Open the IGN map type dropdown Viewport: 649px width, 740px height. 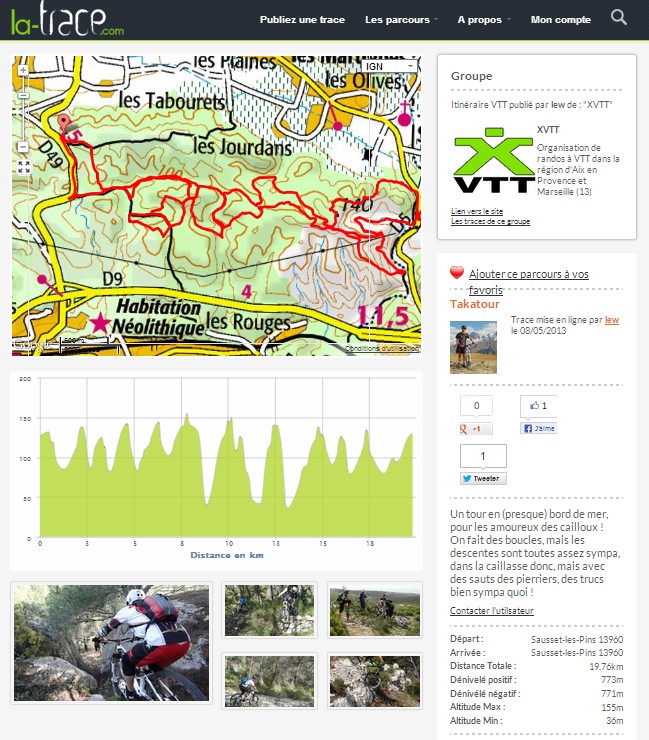click(389, 67)
